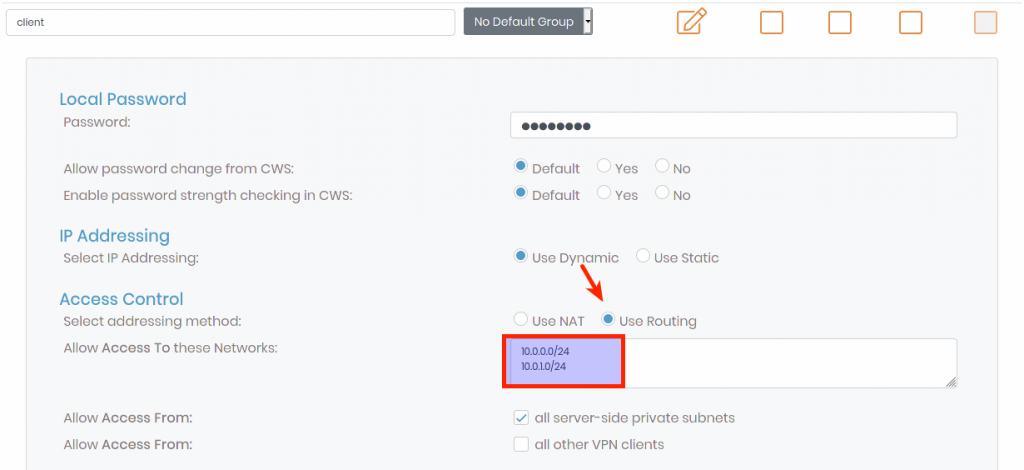
Task: Choose Default for password strength checking in CWS
Action: coord(521,194)
